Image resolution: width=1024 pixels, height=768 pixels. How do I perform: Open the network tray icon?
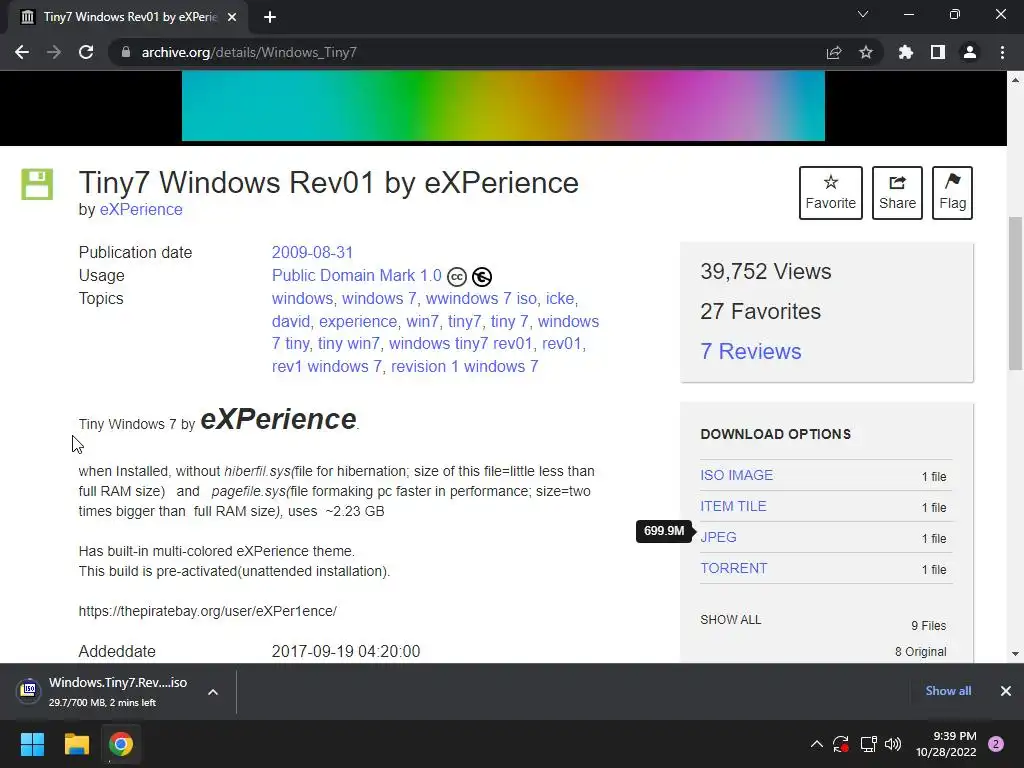point(868,744)
